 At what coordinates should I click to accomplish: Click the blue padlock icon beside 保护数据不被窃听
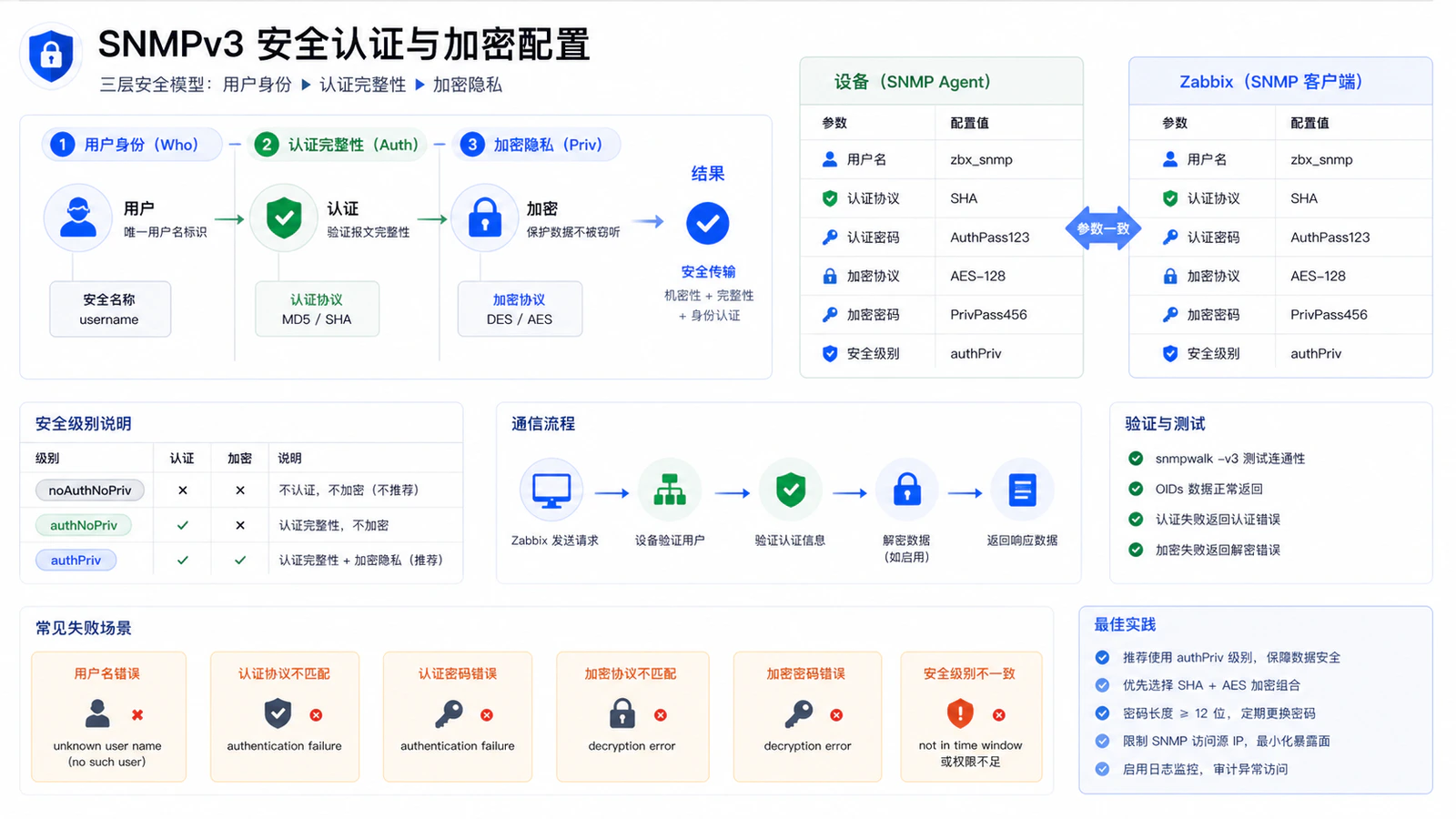click(485, 218)
